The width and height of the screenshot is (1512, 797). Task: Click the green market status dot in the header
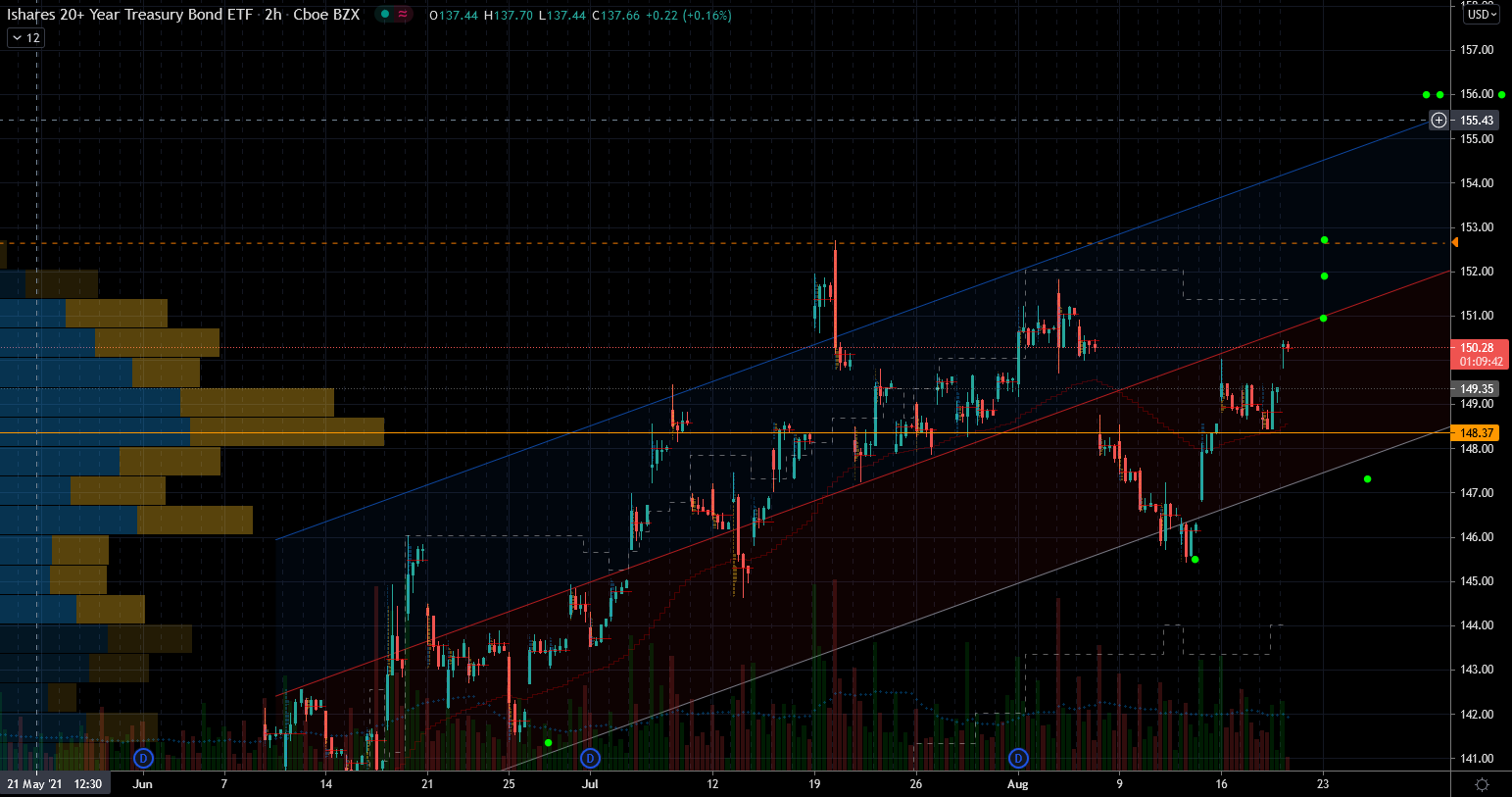[385, 15]
